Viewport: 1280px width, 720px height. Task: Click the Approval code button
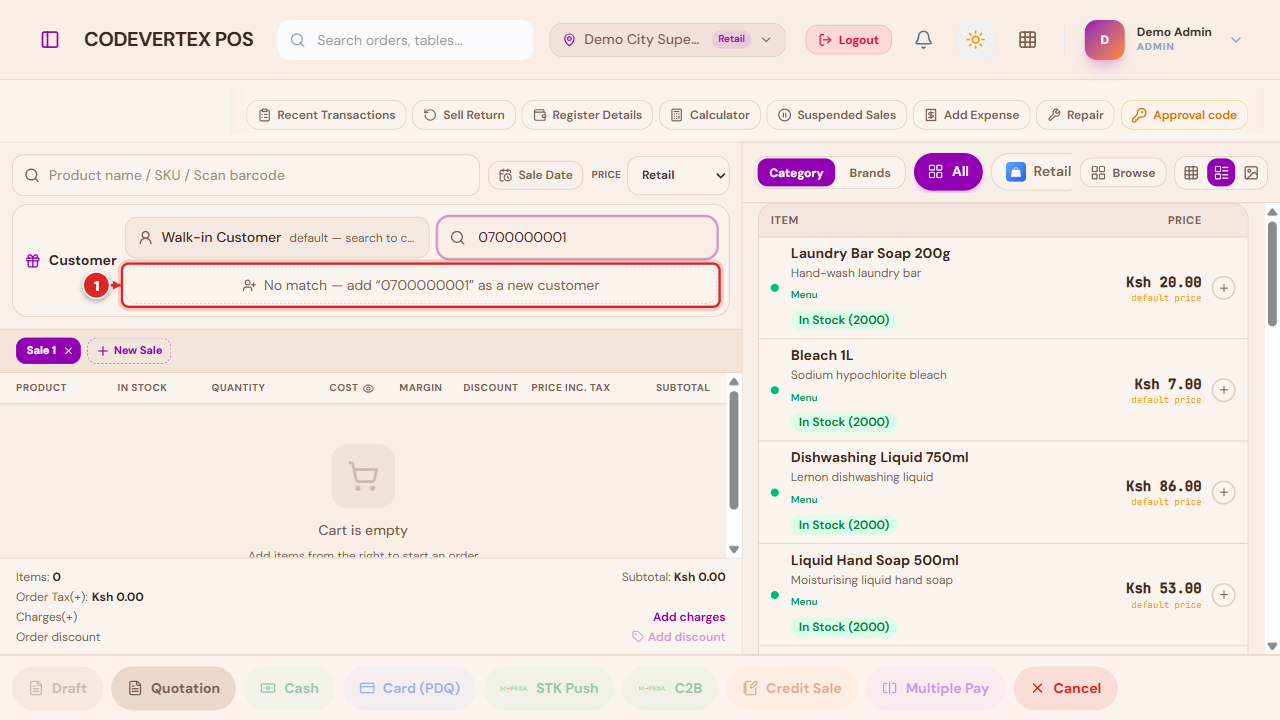pos(1184,115)
